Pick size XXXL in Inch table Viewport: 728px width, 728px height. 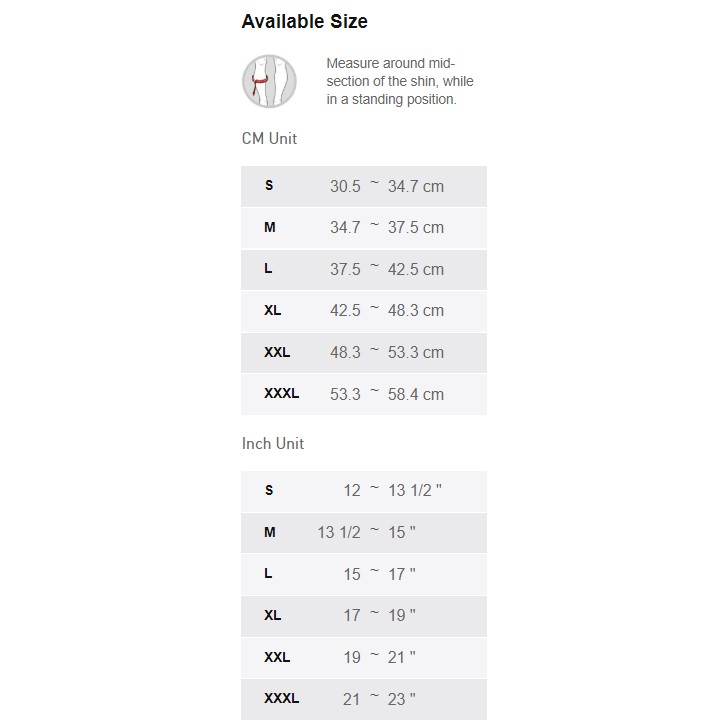(281, 699)
